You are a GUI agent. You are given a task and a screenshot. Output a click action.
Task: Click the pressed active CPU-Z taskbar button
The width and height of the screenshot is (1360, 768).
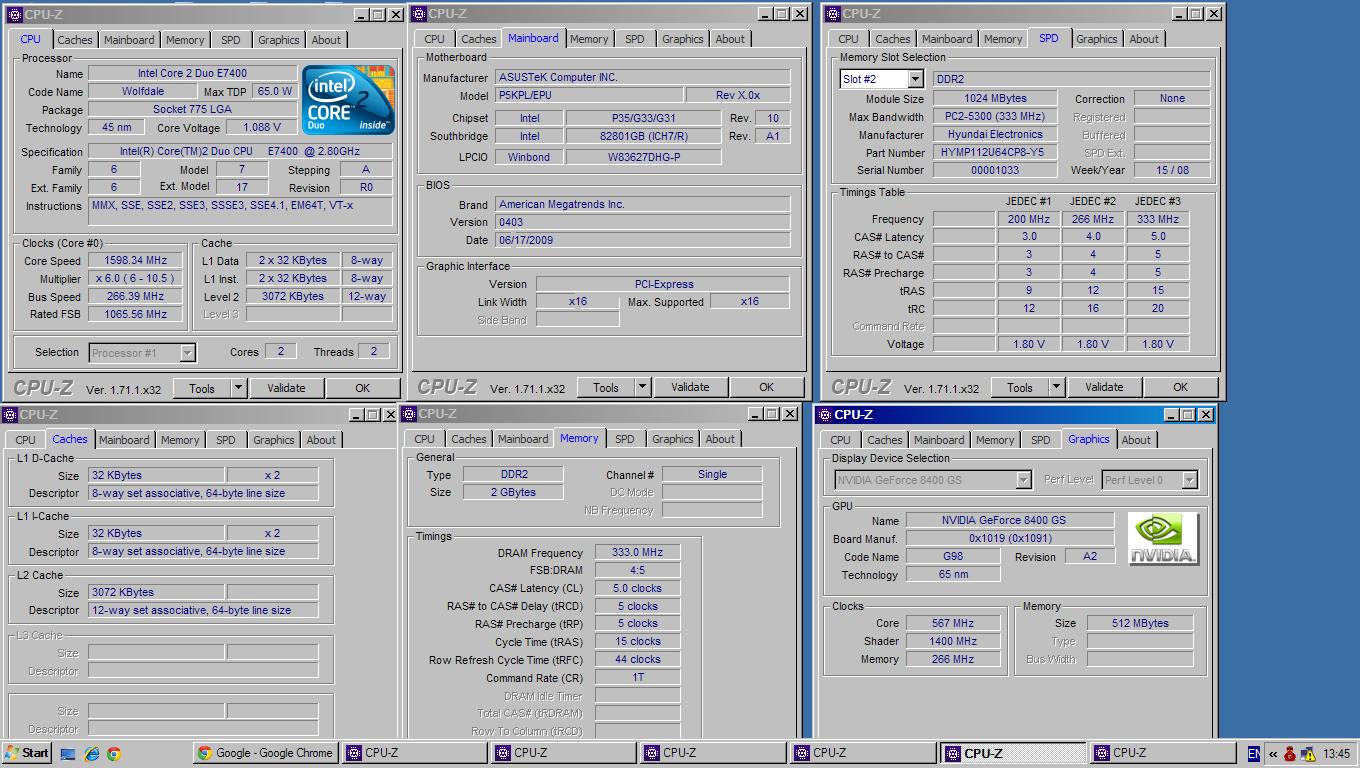pyautogui.click(x=1012, y=753)
